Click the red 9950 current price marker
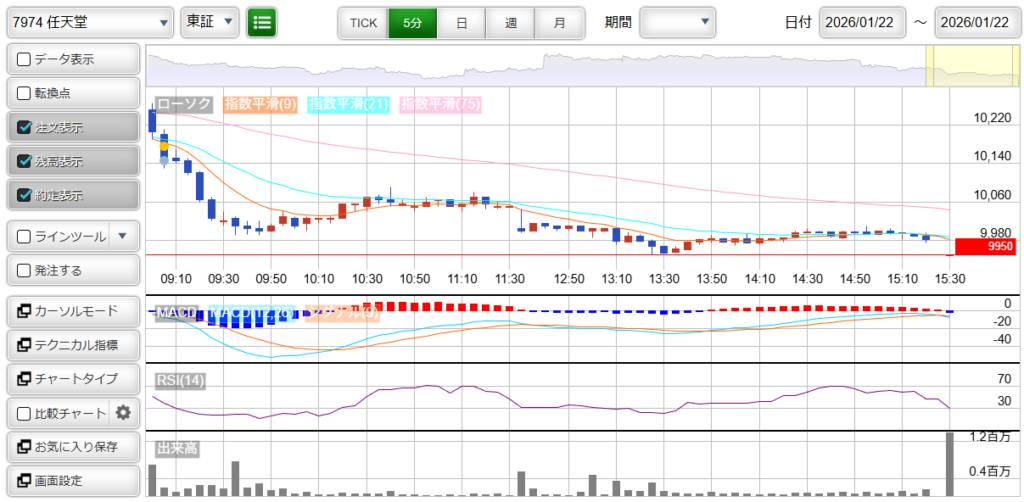Image resolution: width=1024 pixels, height=502 pixels. pyautogui.click(x=985, y=246)
